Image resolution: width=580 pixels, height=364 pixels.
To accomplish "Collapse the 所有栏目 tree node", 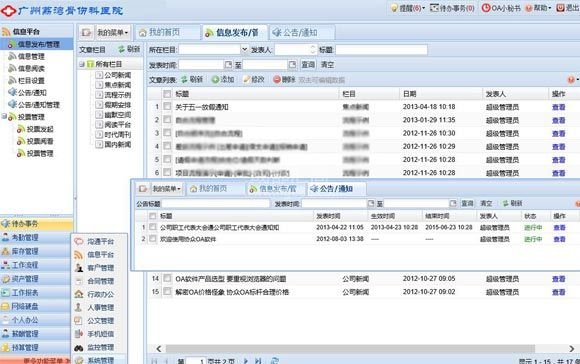I will pyautogui.click(x=82, y=64).
